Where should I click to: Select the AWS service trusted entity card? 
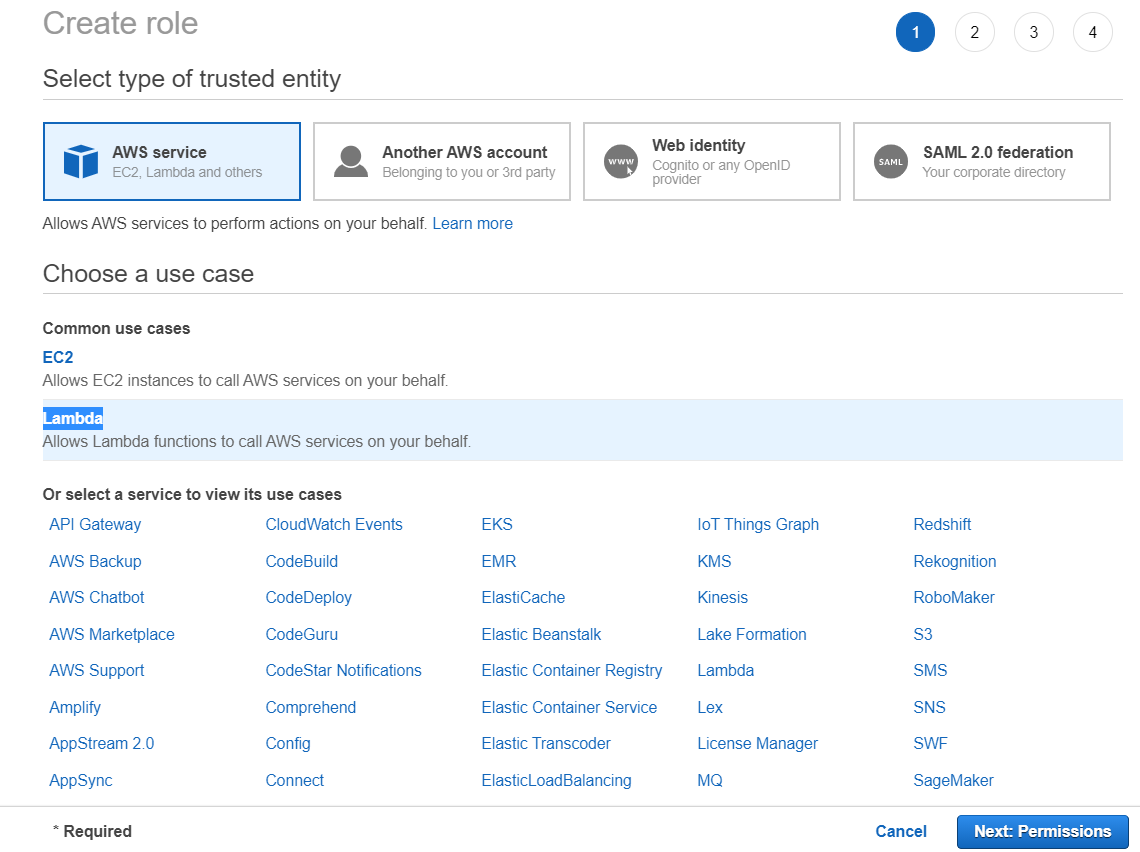[172, 161]
